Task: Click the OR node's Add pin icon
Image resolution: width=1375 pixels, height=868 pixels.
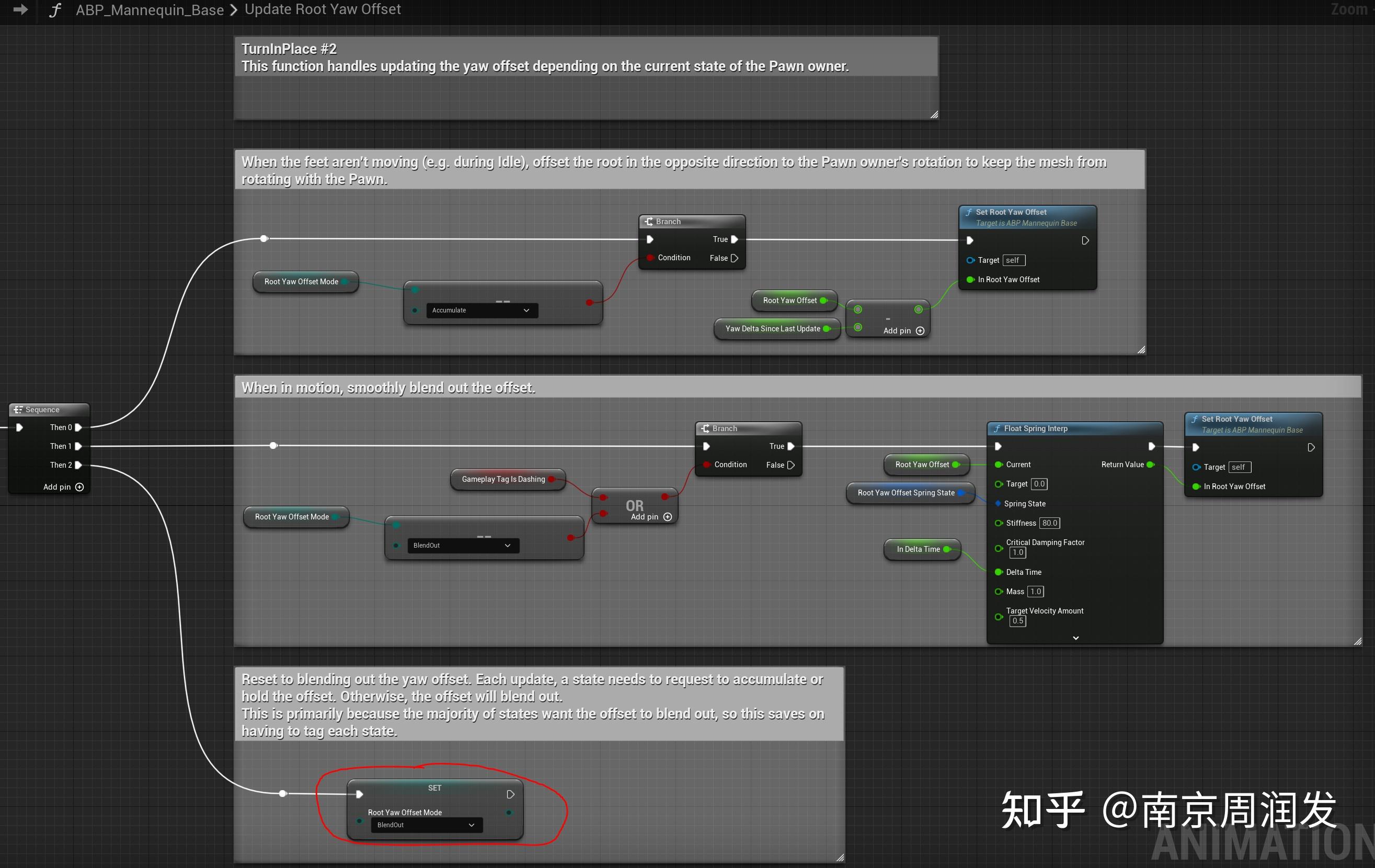Action: pos(667,517)
